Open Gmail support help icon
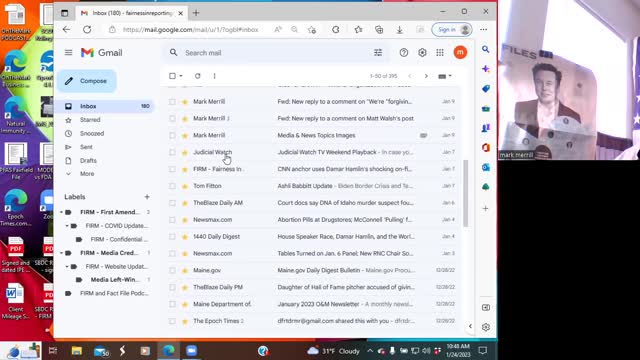Screen dimensions: 640x360 click(404, 53)
